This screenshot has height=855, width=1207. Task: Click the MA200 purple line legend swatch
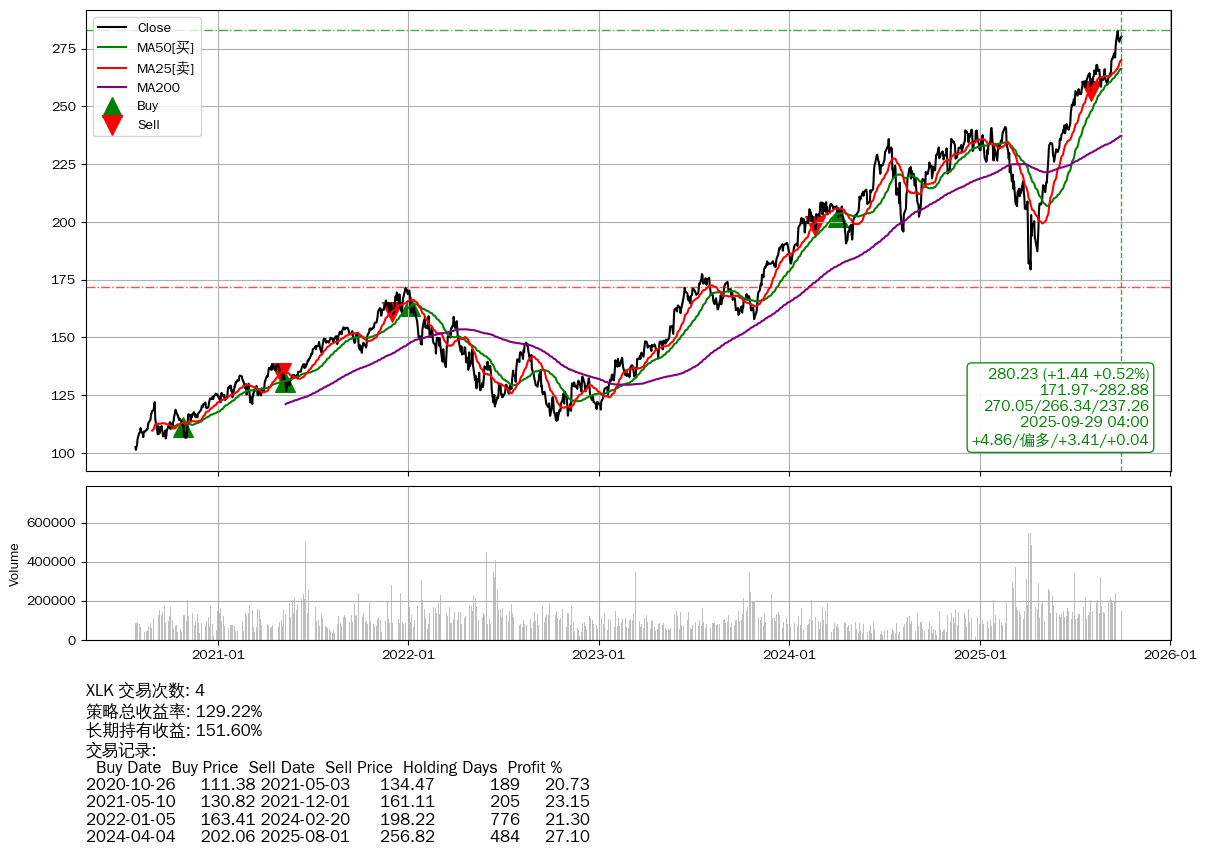click(113, 88)
